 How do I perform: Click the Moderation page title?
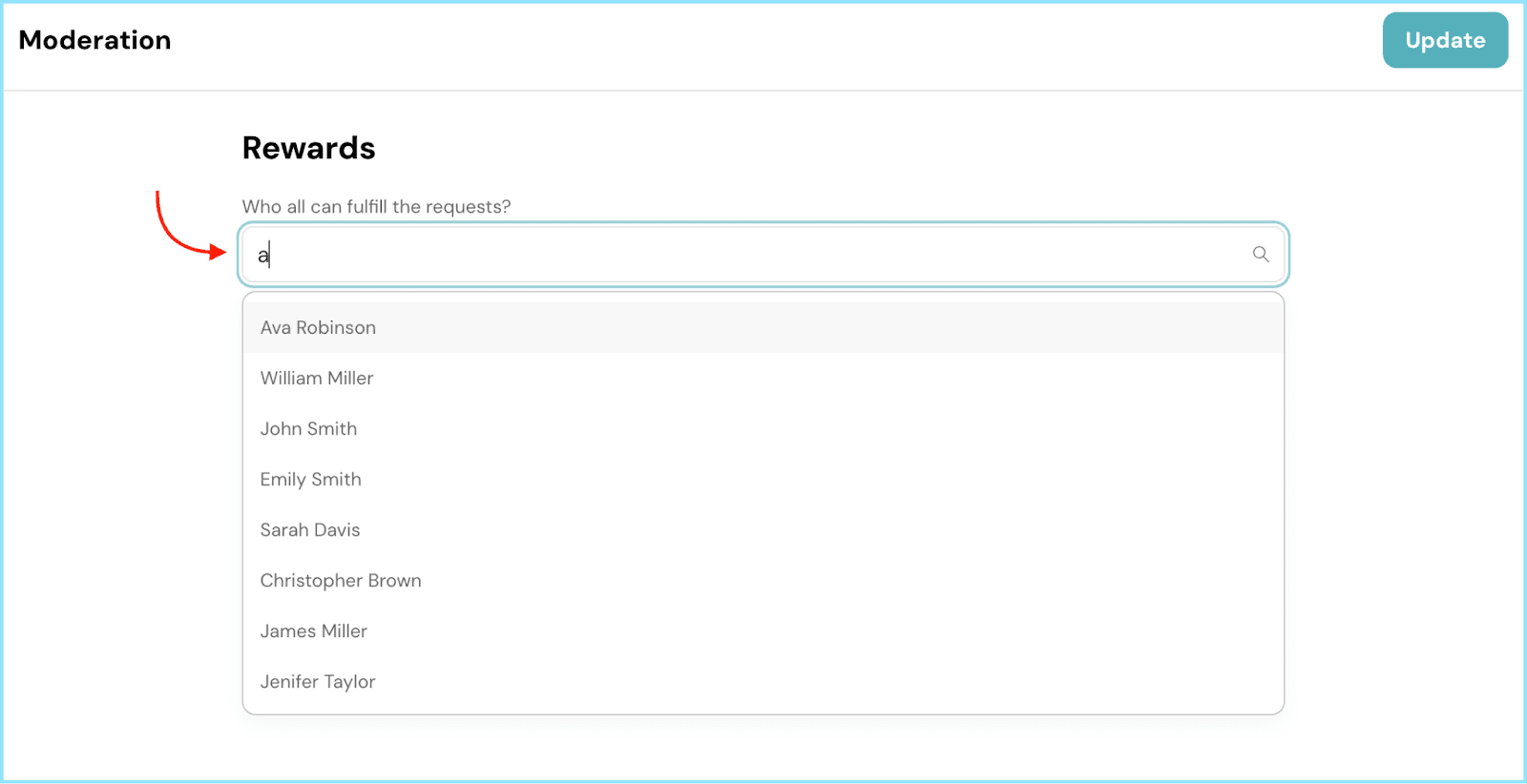click(x=94, y=40)
